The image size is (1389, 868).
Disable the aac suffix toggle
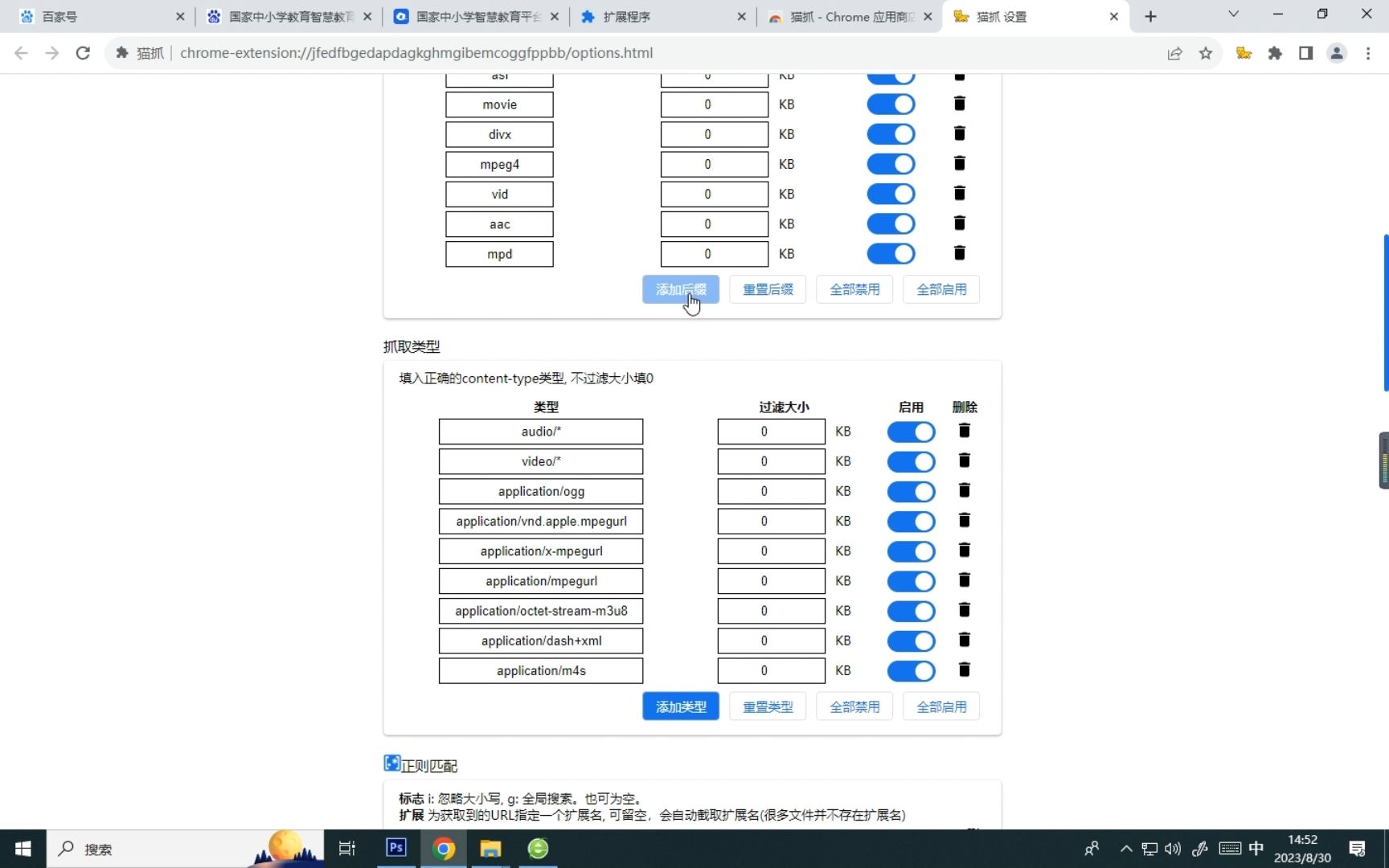[891, 224]
